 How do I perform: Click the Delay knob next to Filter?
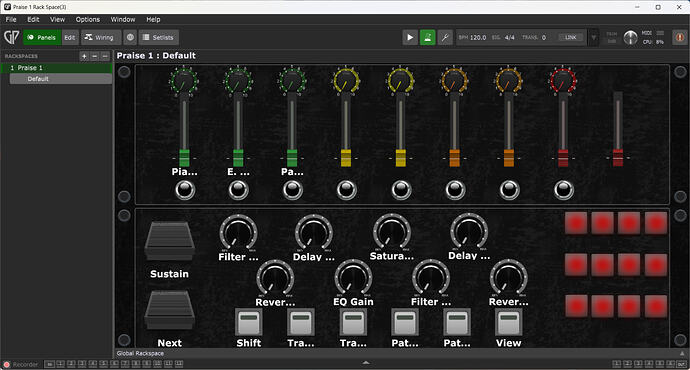(x=314, y=232)
